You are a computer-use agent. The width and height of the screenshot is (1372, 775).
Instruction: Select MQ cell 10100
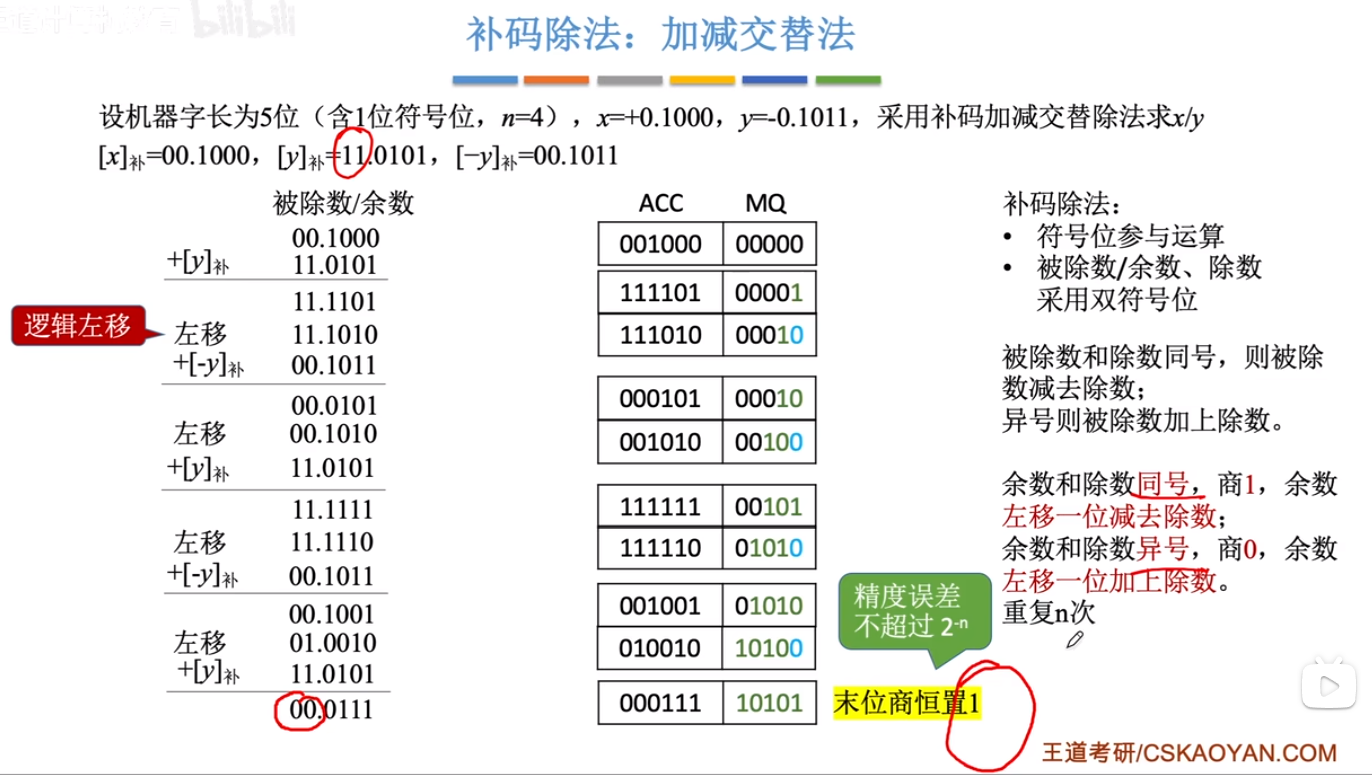(x=769, y=648)
